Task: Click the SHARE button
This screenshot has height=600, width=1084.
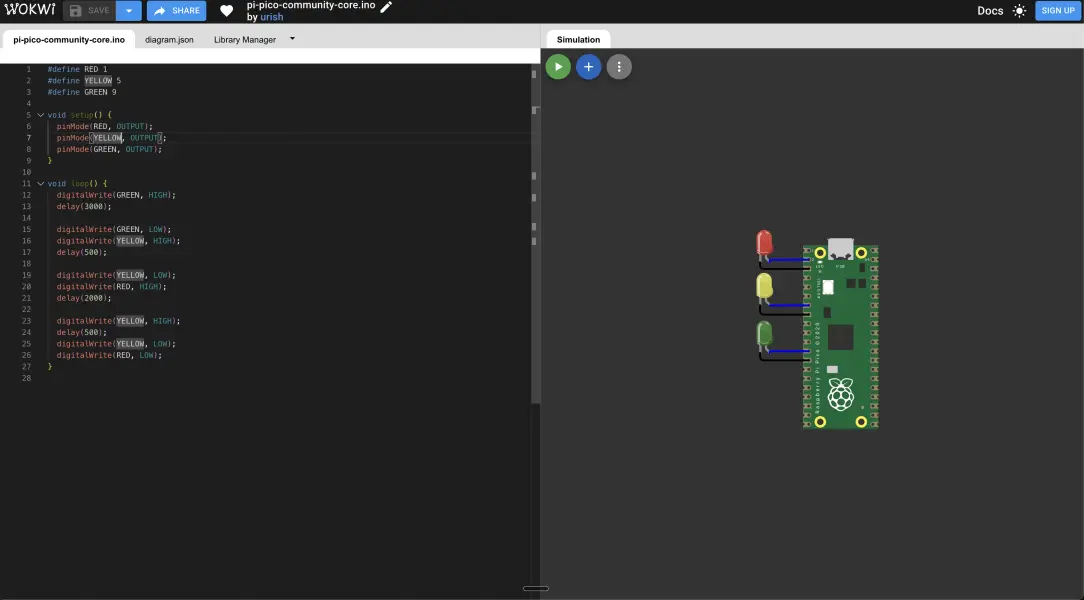Action: point(176,10)
